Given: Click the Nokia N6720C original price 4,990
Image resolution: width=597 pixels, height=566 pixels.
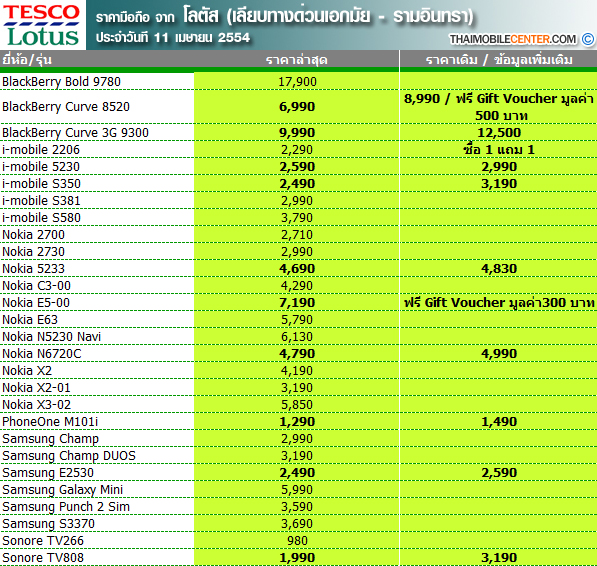Looking at the screenshot, I should (x=499, y=354).
